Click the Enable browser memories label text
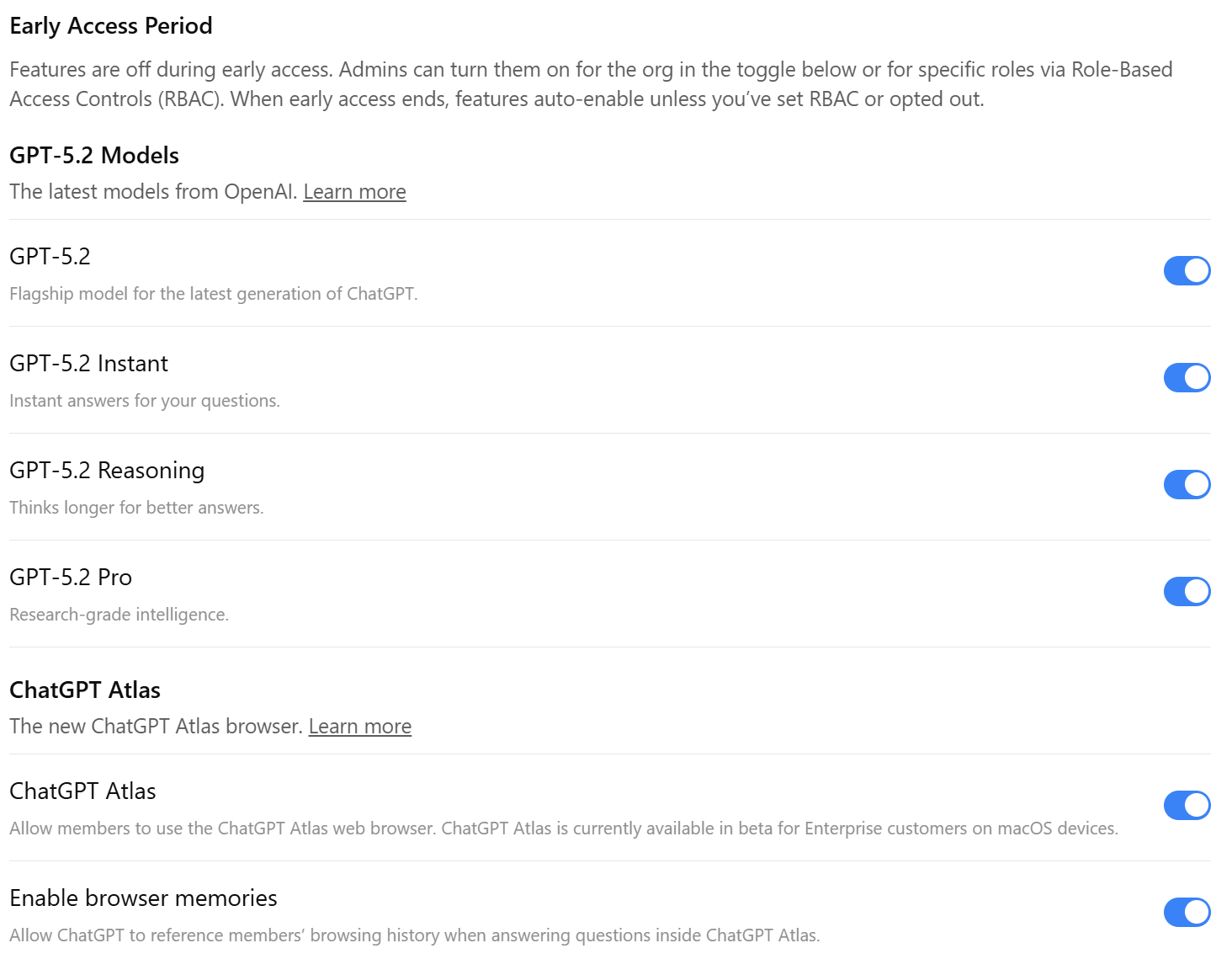The height and width of the screenshot is (959, 1232). [143, 898]
